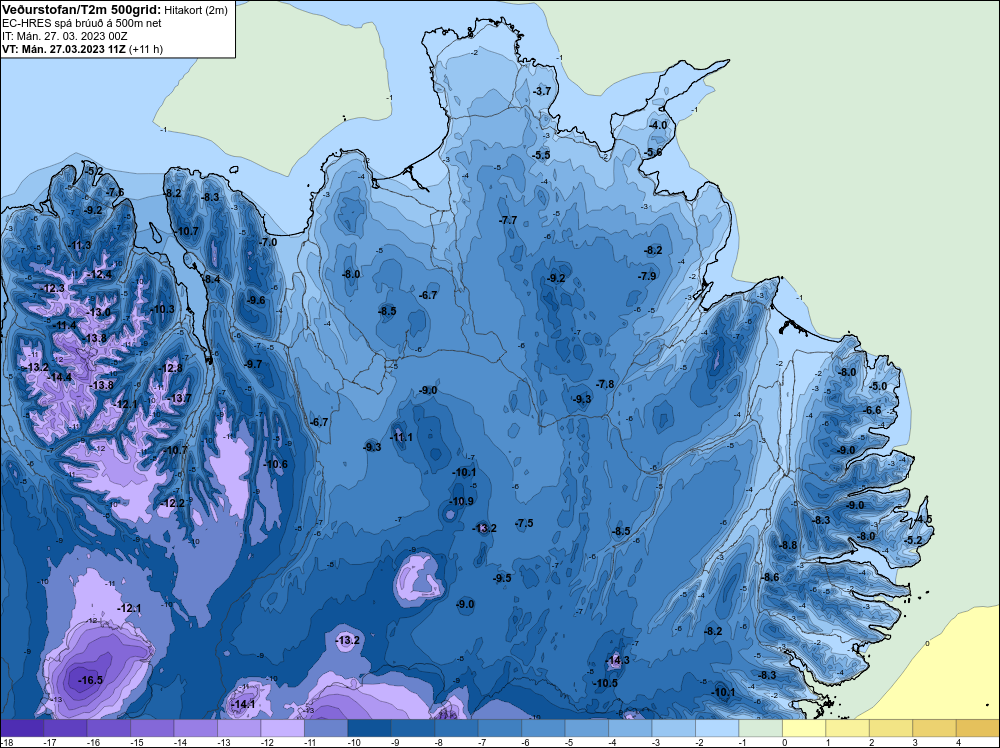
Task: Click the legend swatch between -8 and -7
Action: coord(456,728)
